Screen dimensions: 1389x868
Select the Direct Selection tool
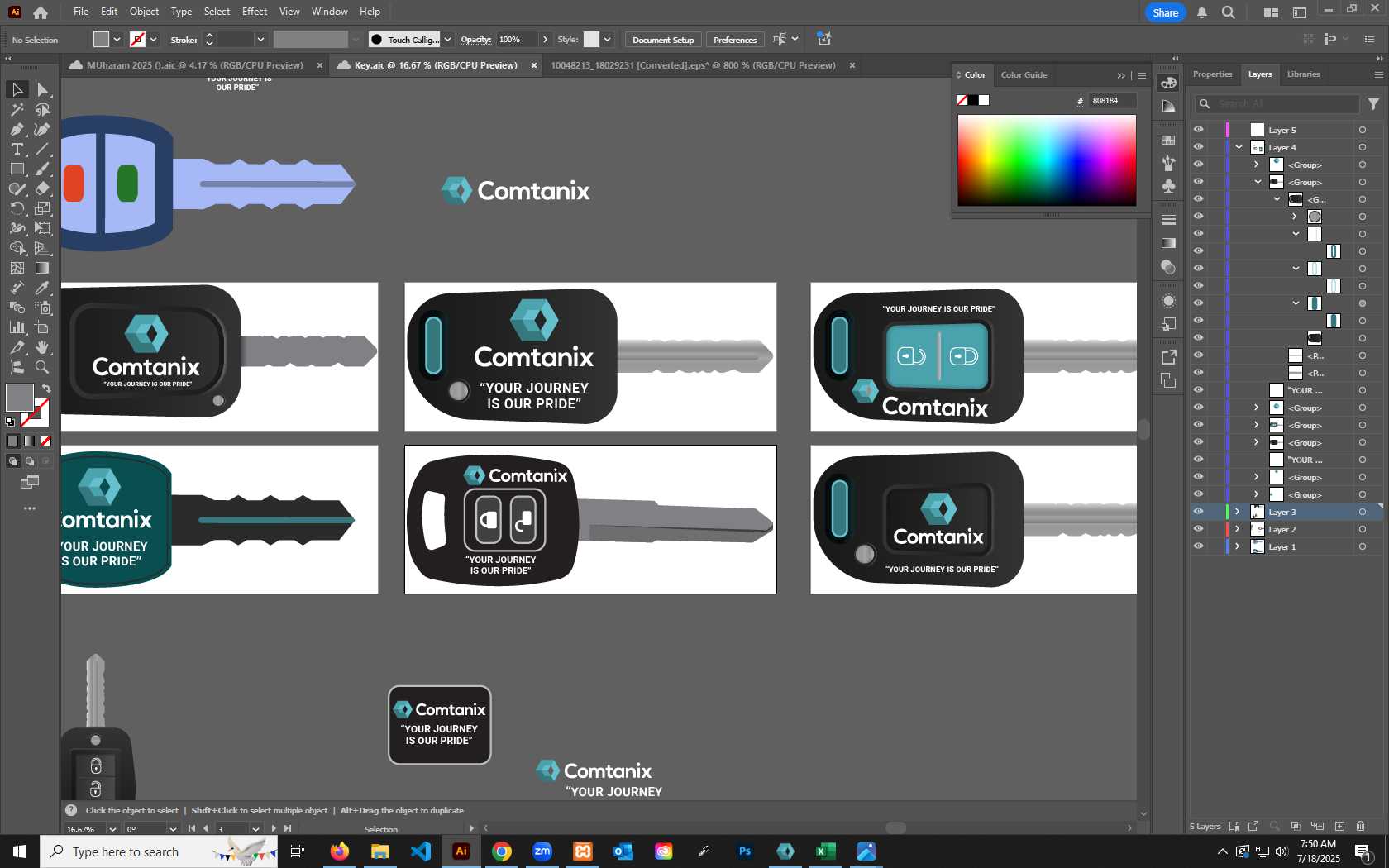[42, 89]
